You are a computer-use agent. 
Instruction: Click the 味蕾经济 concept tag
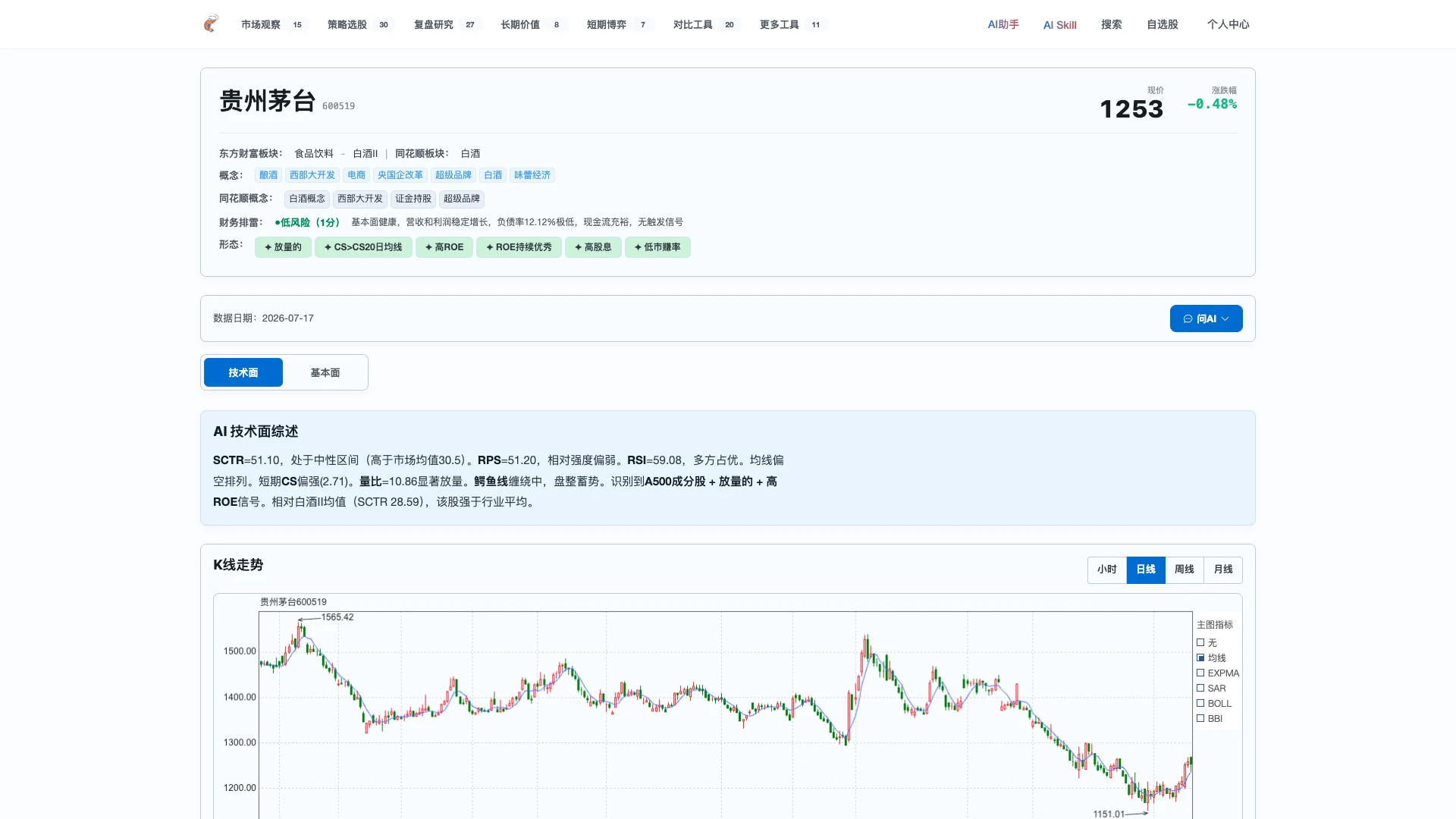532,175
